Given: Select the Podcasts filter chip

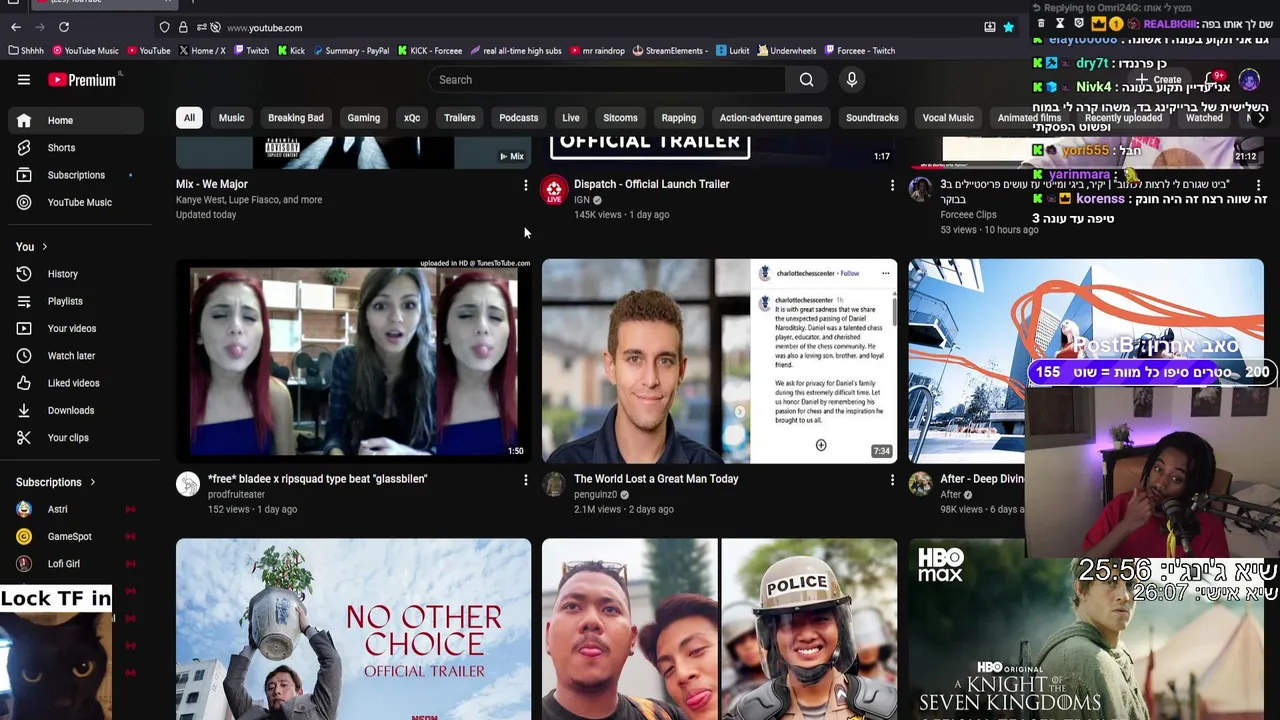Looking at the screenshot, I should tap(519, 118).
